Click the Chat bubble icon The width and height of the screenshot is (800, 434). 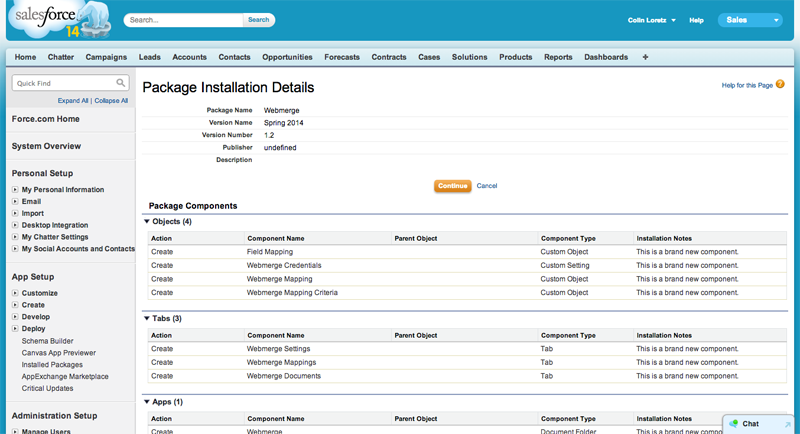(x=734, y=423)
